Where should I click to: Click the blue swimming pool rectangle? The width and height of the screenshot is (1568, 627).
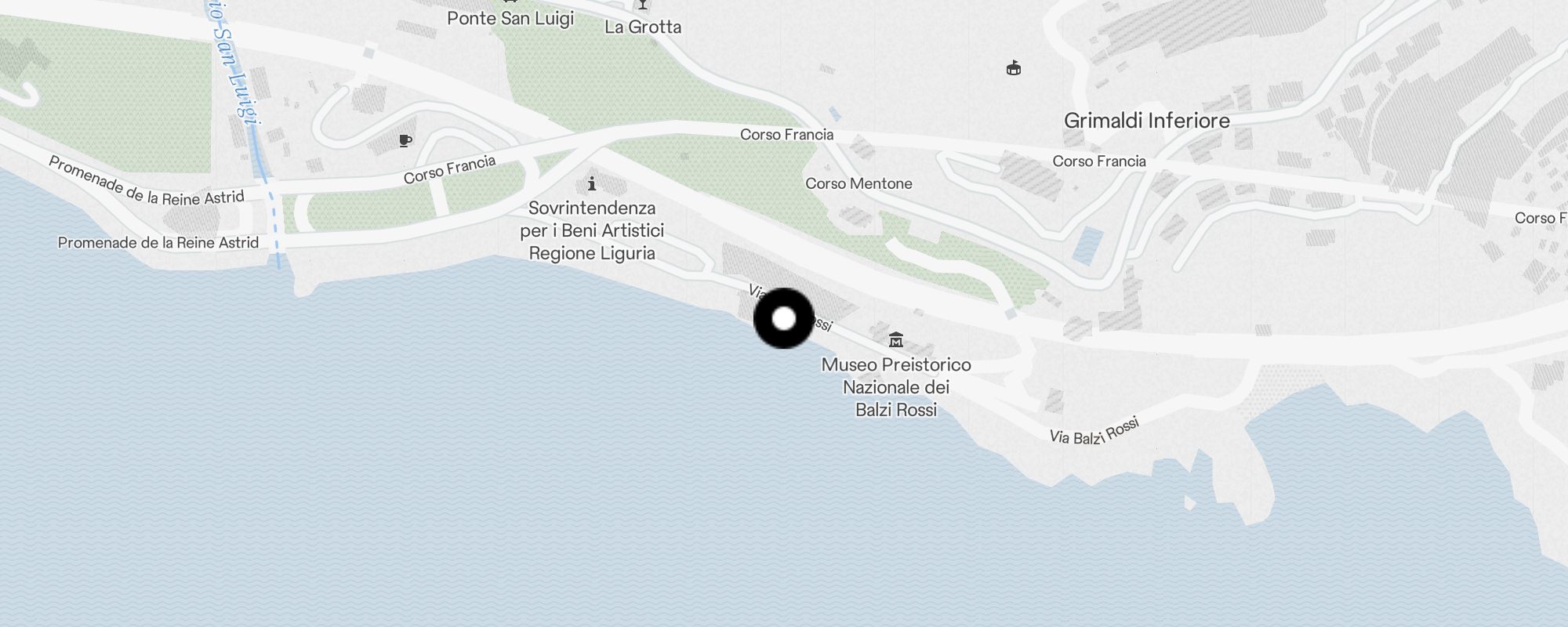pos(1087,245)
